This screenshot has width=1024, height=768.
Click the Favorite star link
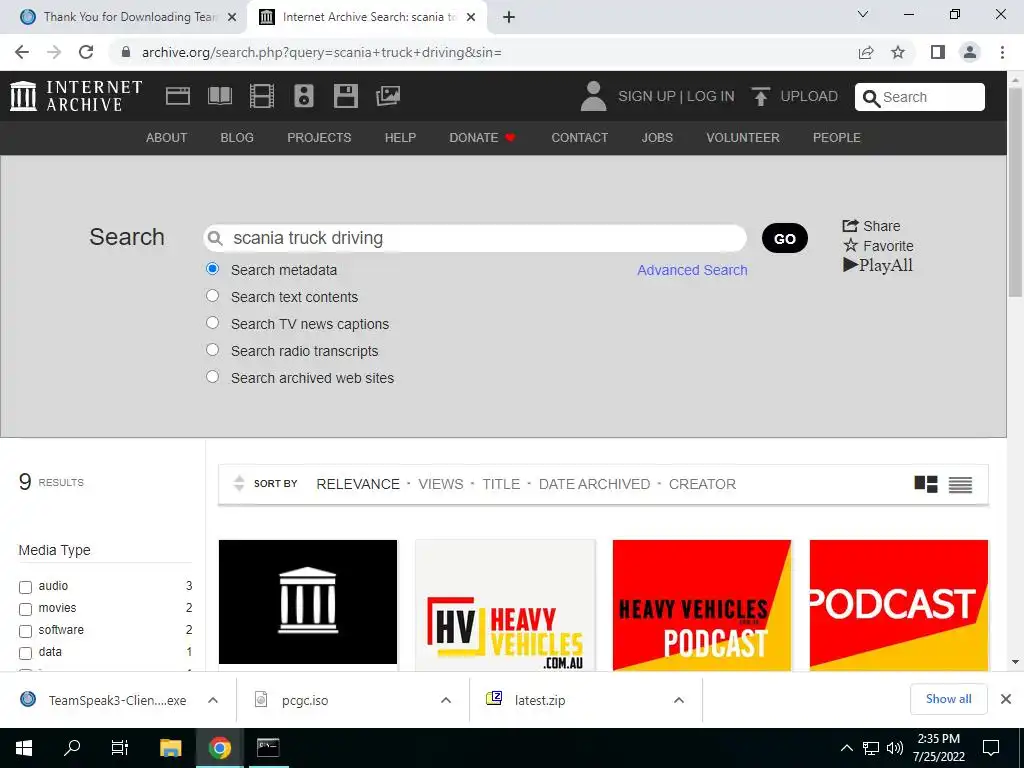[878, 246]
